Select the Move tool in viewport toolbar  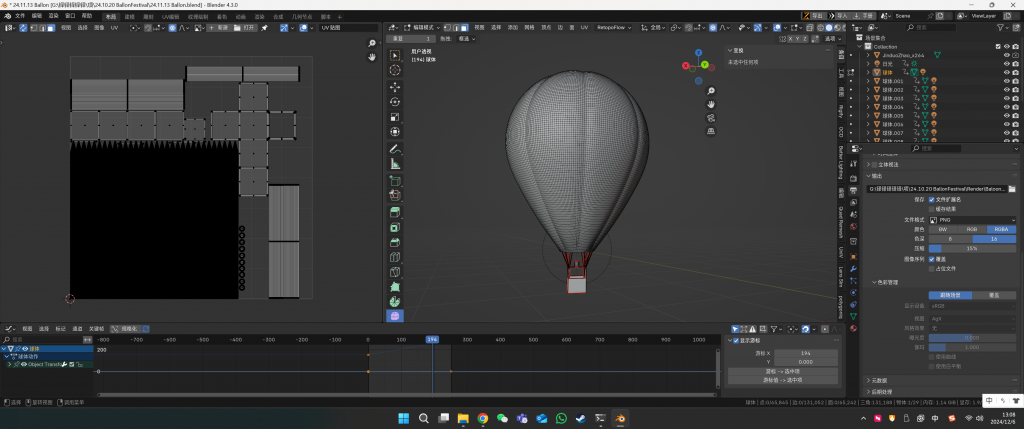point(394,86)
